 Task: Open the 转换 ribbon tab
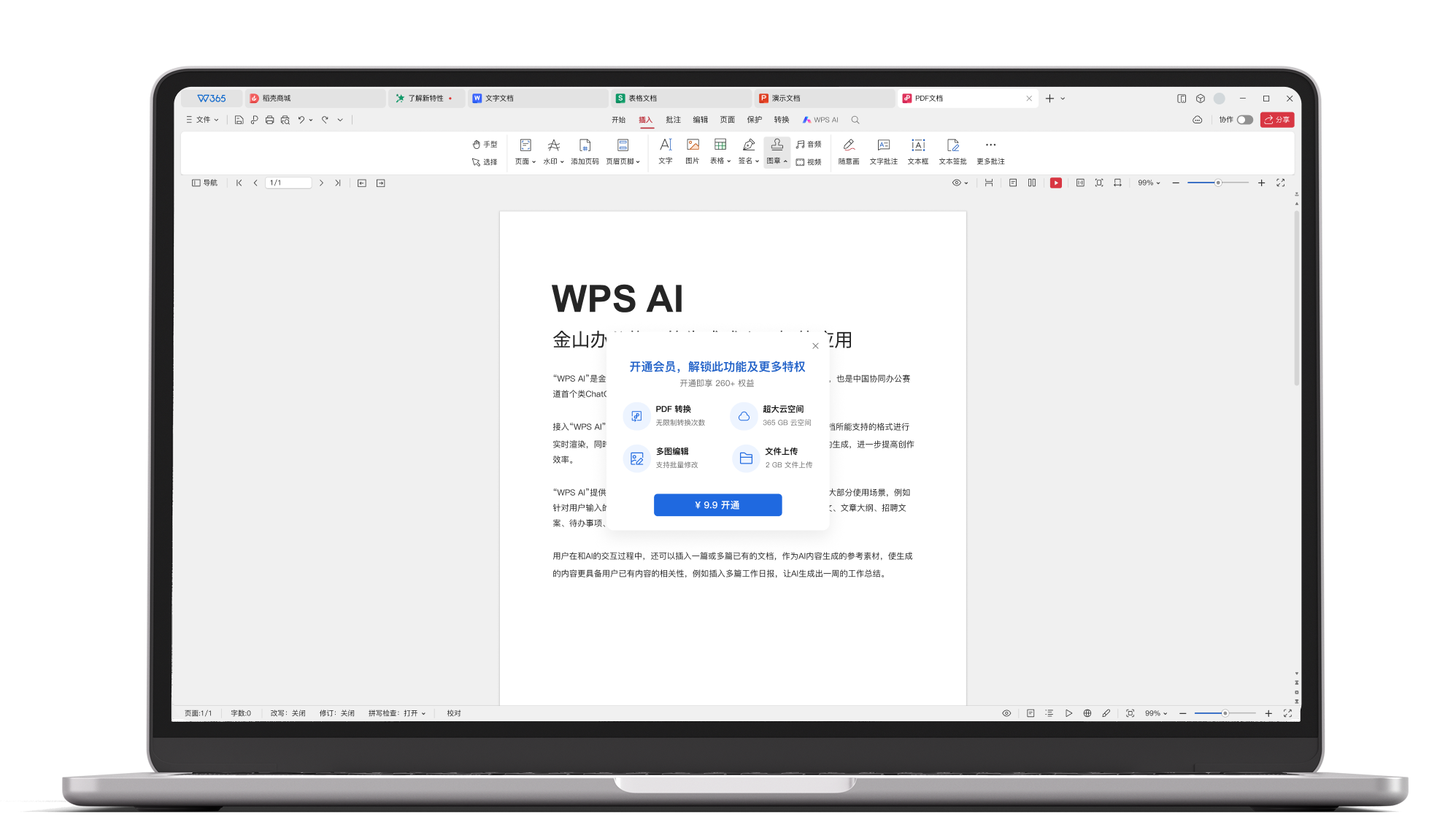pos(782,120)
